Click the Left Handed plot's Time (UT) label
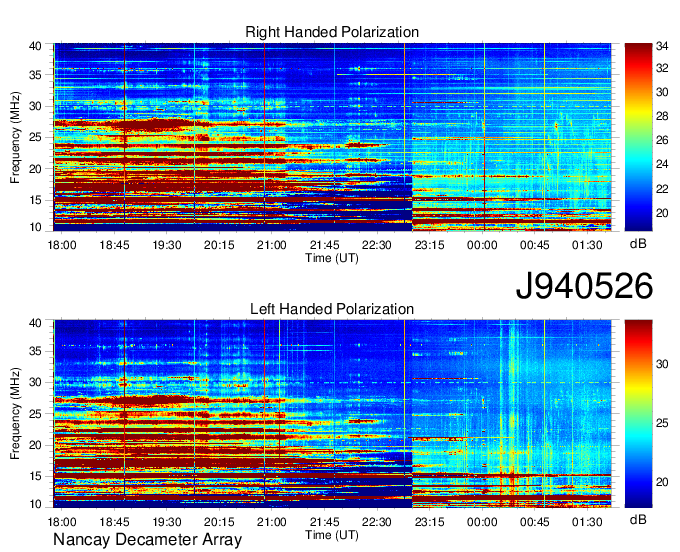The width and height of the screenshot is (680, 552). point(332,535)
